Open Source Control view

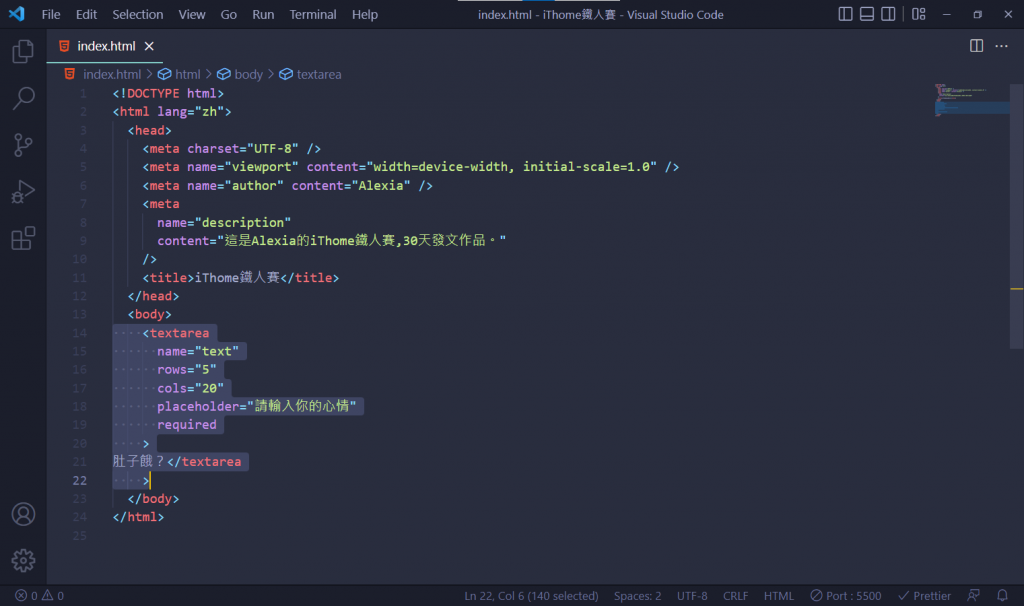pyautogui.click(x=23, y=145)
